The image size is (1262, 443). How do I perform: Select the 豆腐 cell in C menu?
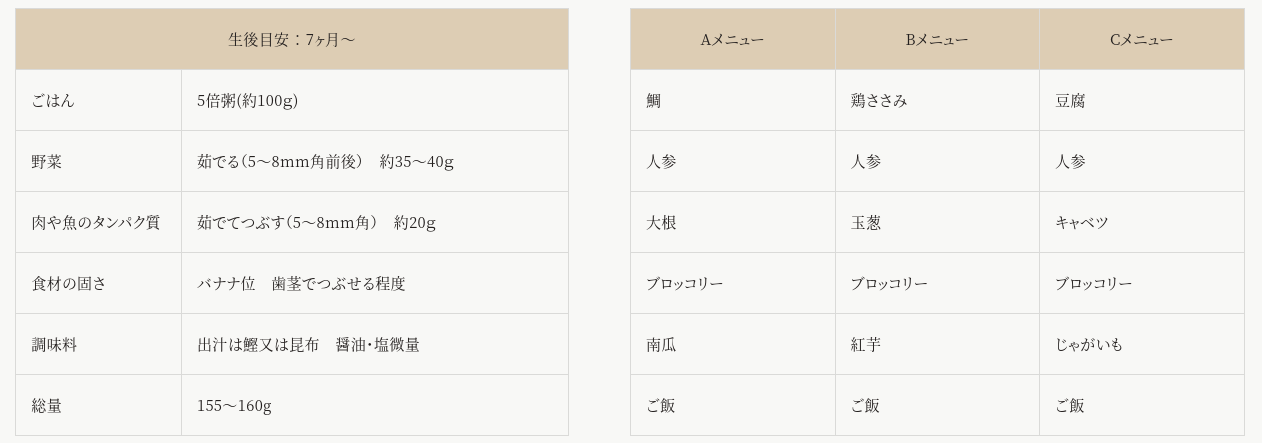coord(1141,100)
